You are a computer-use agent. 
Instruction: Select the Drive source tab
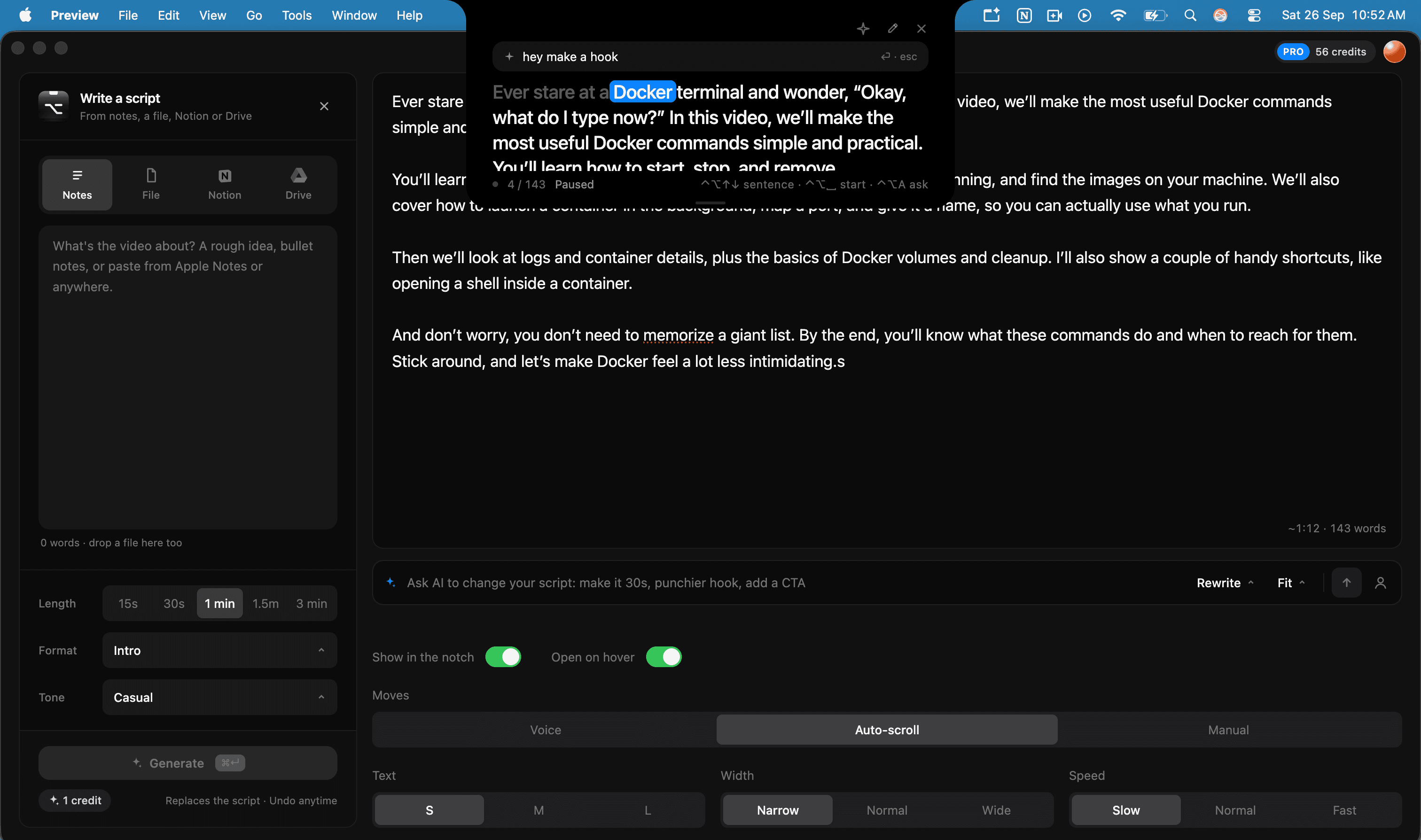[298, 185]
